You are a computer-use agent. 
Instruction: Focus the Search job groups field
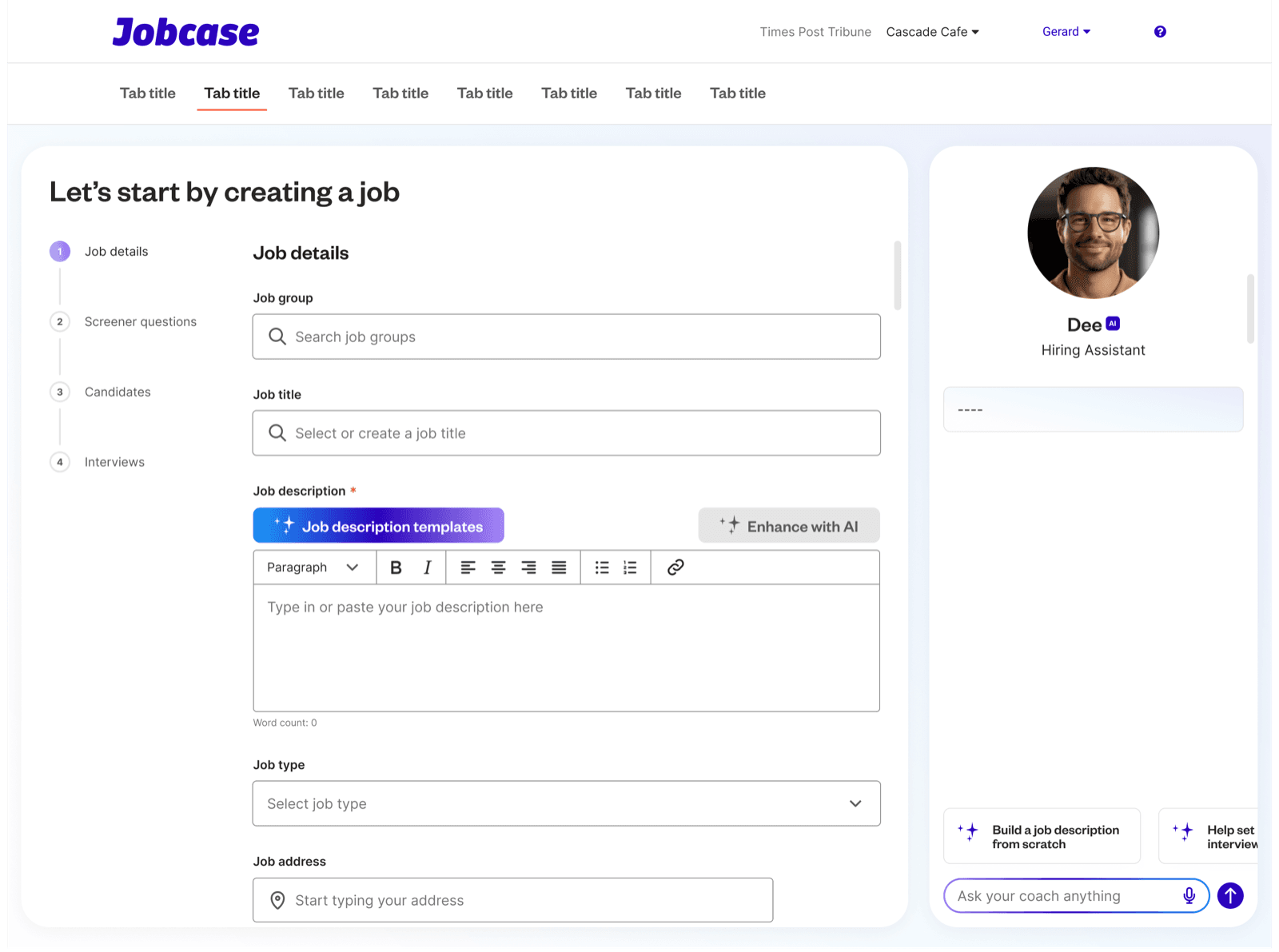(567, 337)
